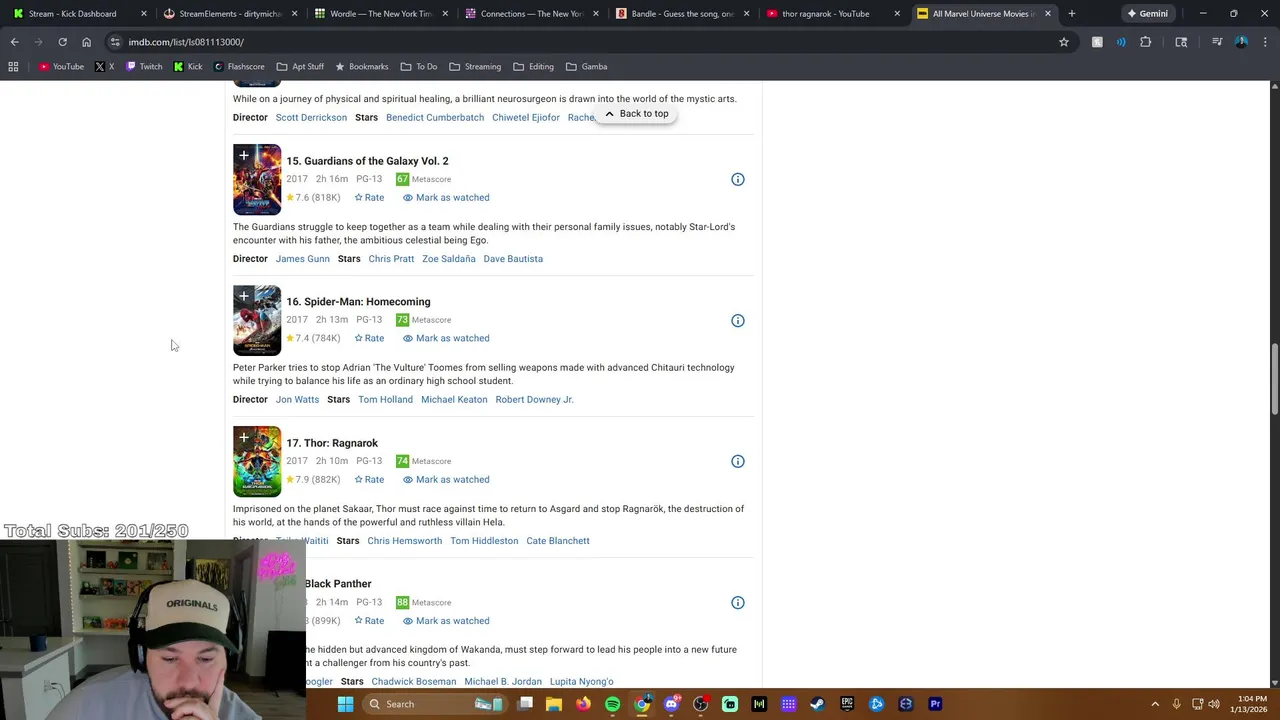The image size is (1280, 720).
Task: Open Adobe Premiere Pro from taskbar
Action: point(935,704)
